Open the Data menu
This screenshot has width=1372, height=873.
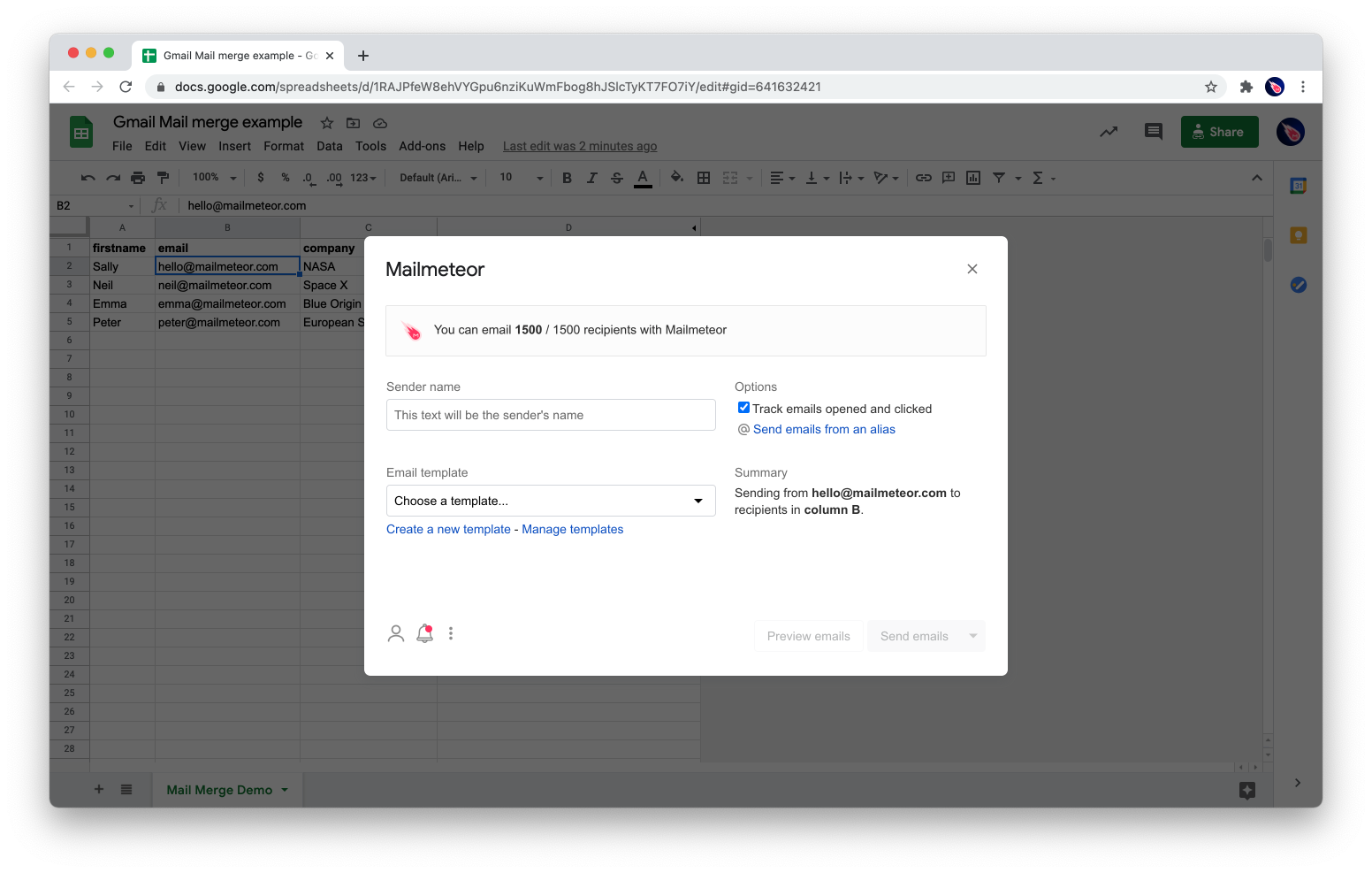(x=330, y=146)
